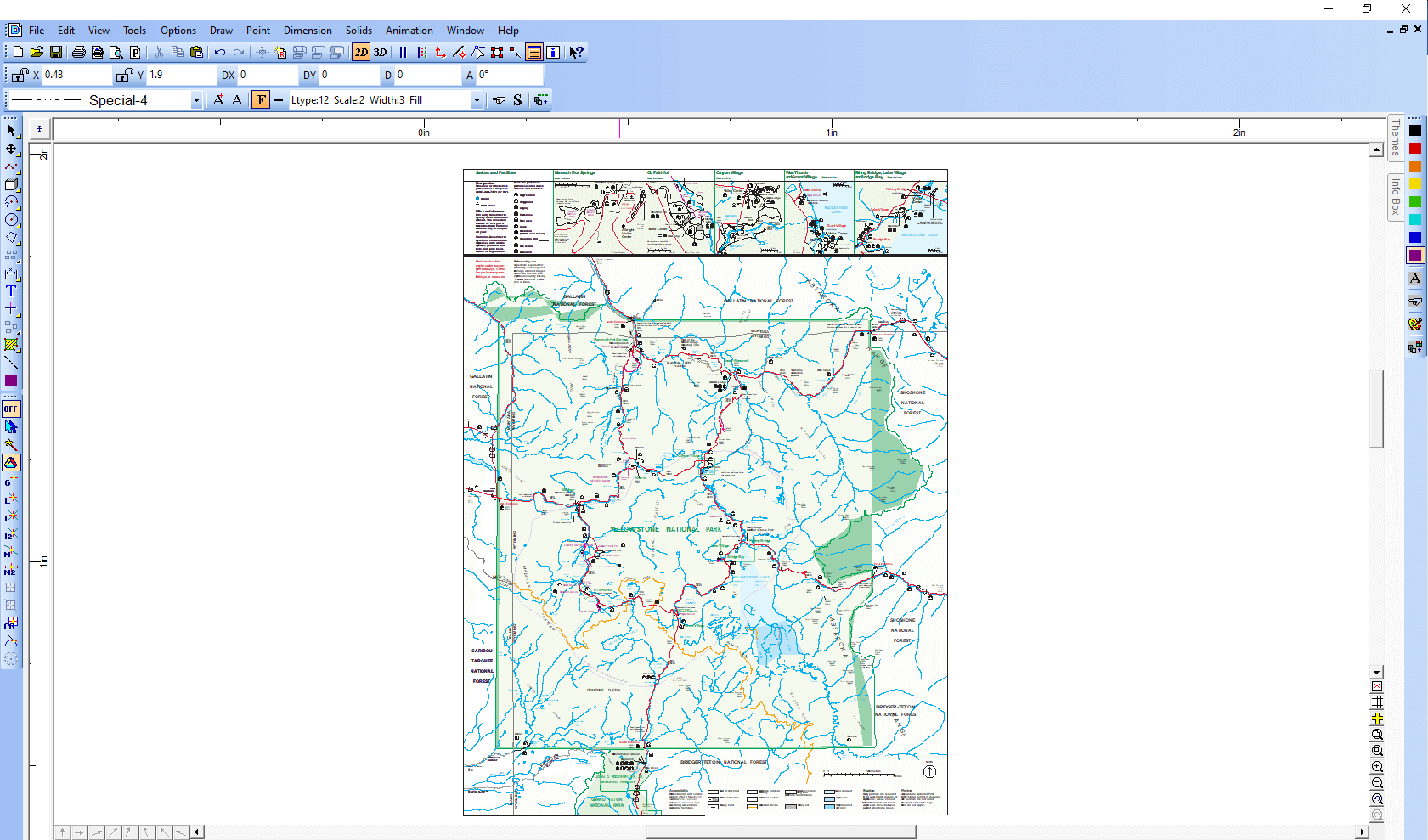Select the Text tool in the left toolbar
Image resolution: width=1428 pixels, height=840 pixels.
(x=11, y=291)
